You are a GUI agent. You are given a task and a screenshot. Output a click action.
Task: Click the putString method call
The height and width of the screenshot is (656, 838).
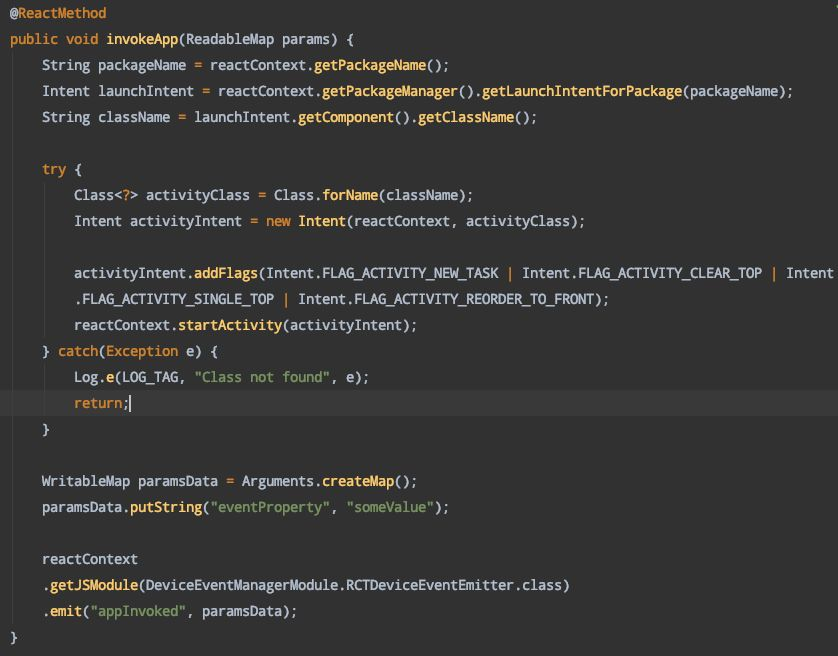point(166,507)
